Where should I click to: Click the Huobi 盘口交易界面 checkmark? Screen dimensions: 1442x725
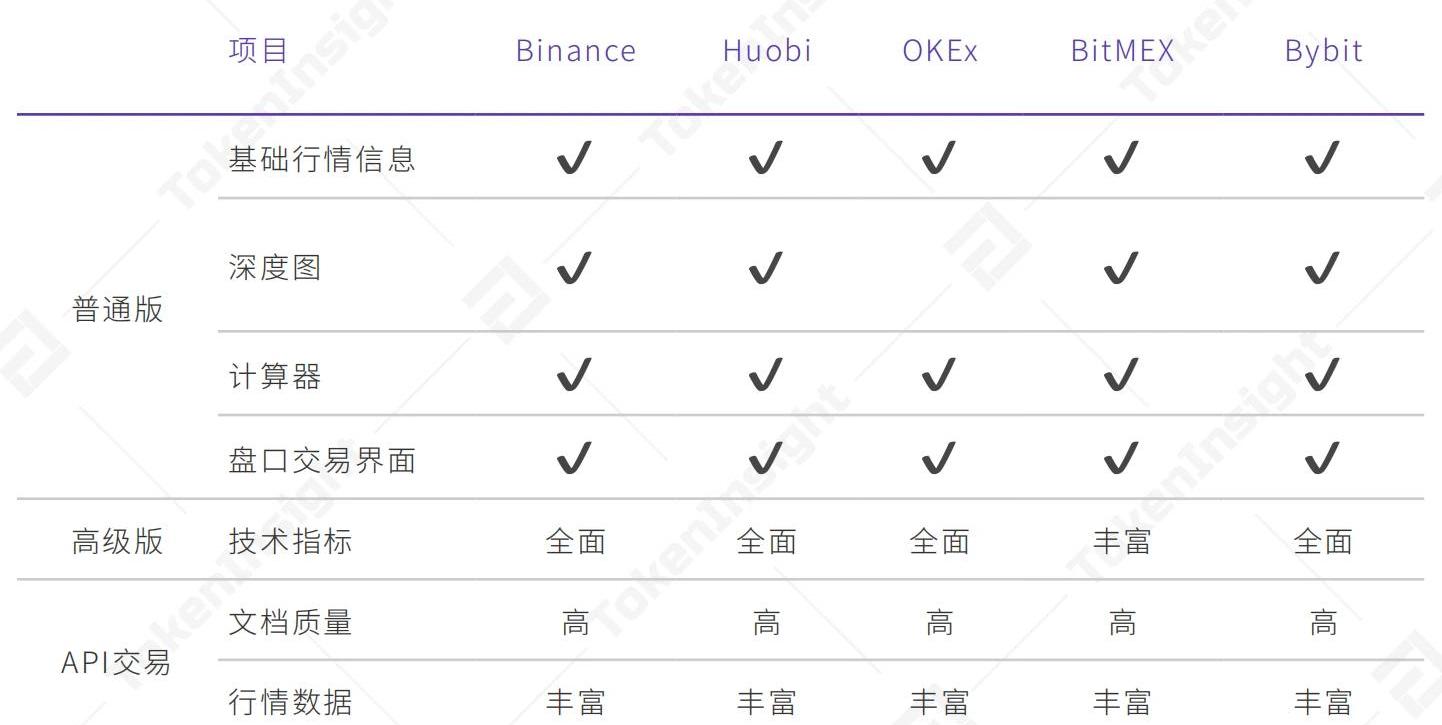click(767, 458)
